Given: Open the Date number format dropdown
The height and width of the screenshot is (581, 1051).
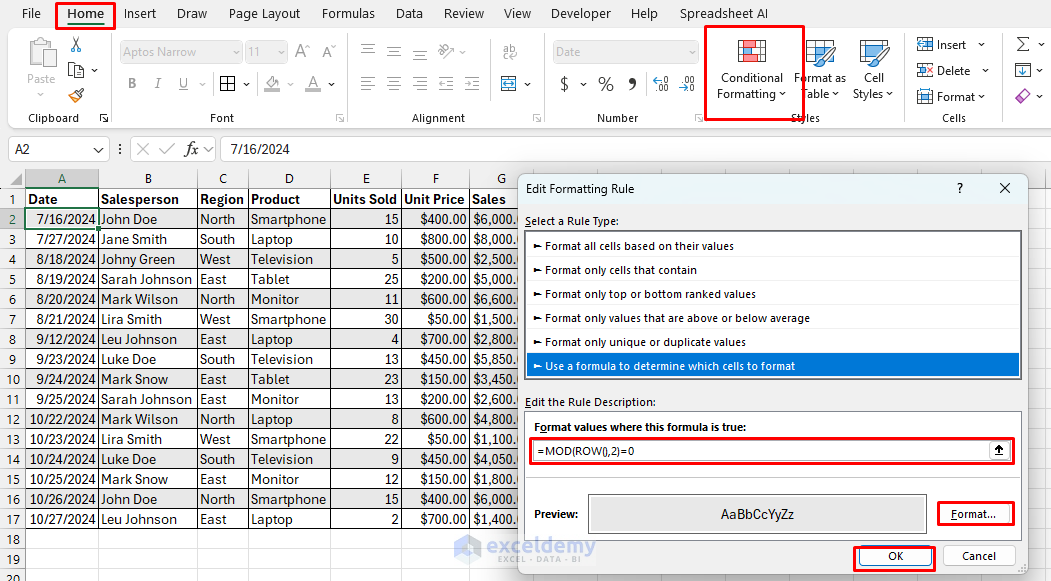Looking at the screenshot, I should click(x=692, y=52).
